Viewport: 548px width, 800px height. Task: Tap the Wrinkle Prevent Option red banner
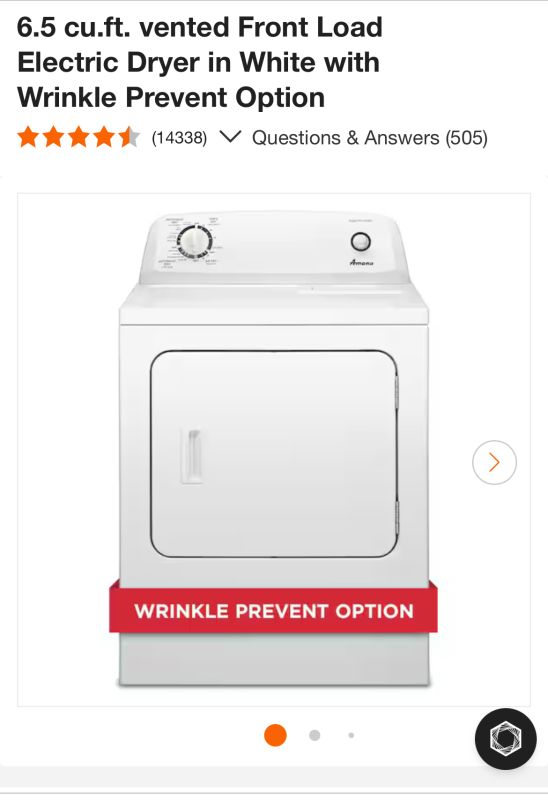tap(273, 610)
